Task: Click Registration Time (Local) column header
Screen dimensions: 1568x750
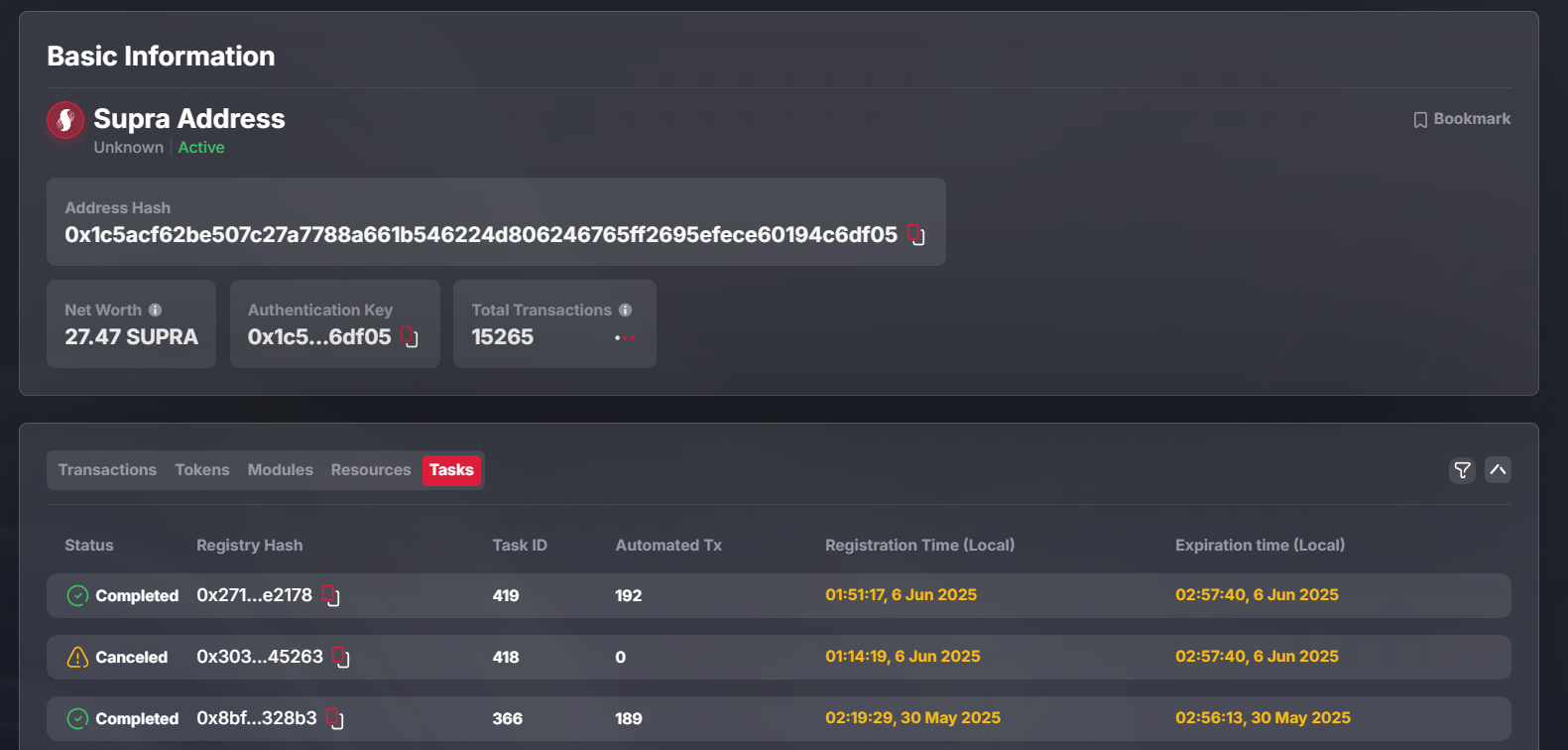Action: coord(920,546)
